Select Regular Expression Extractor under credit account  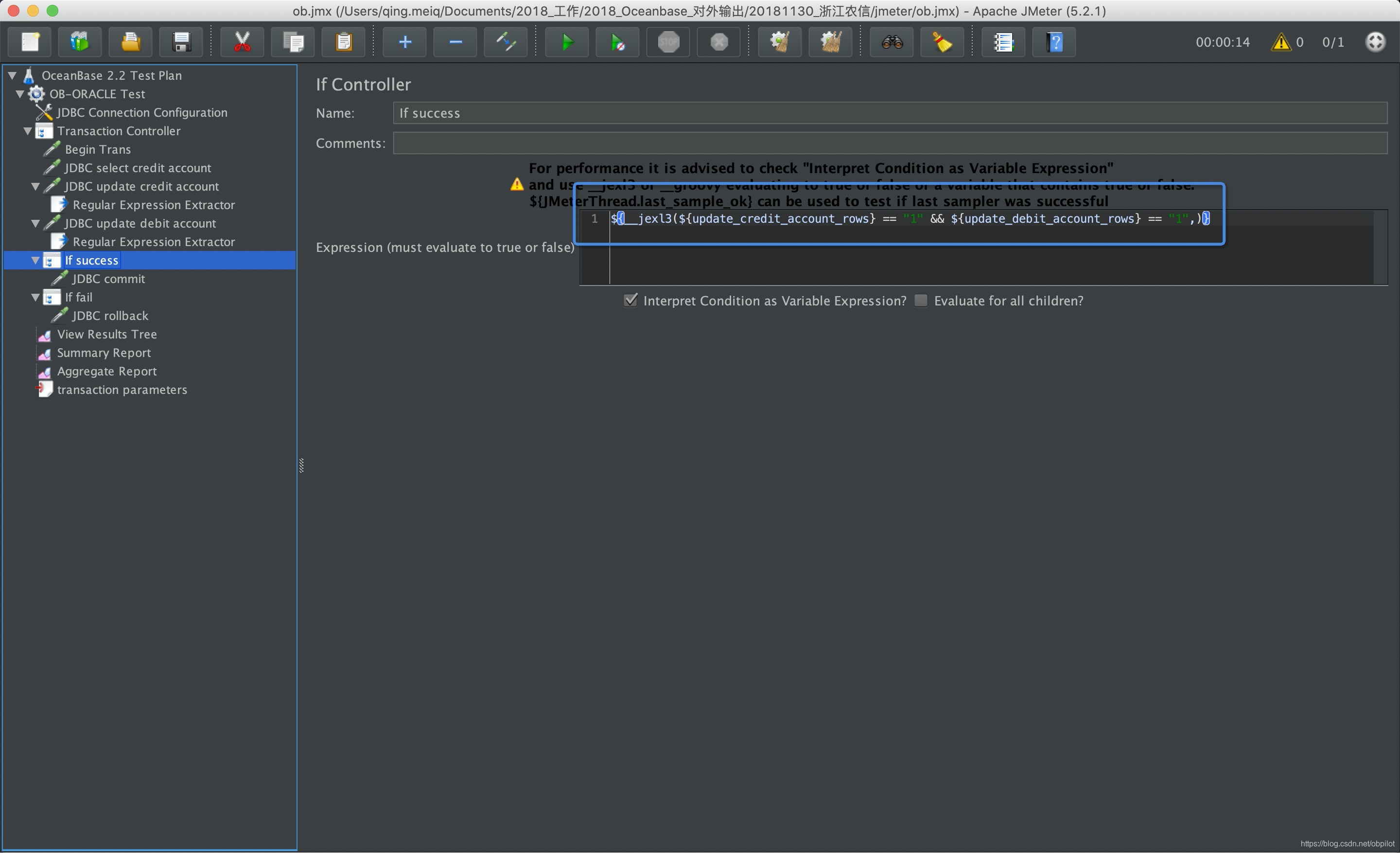154,205
